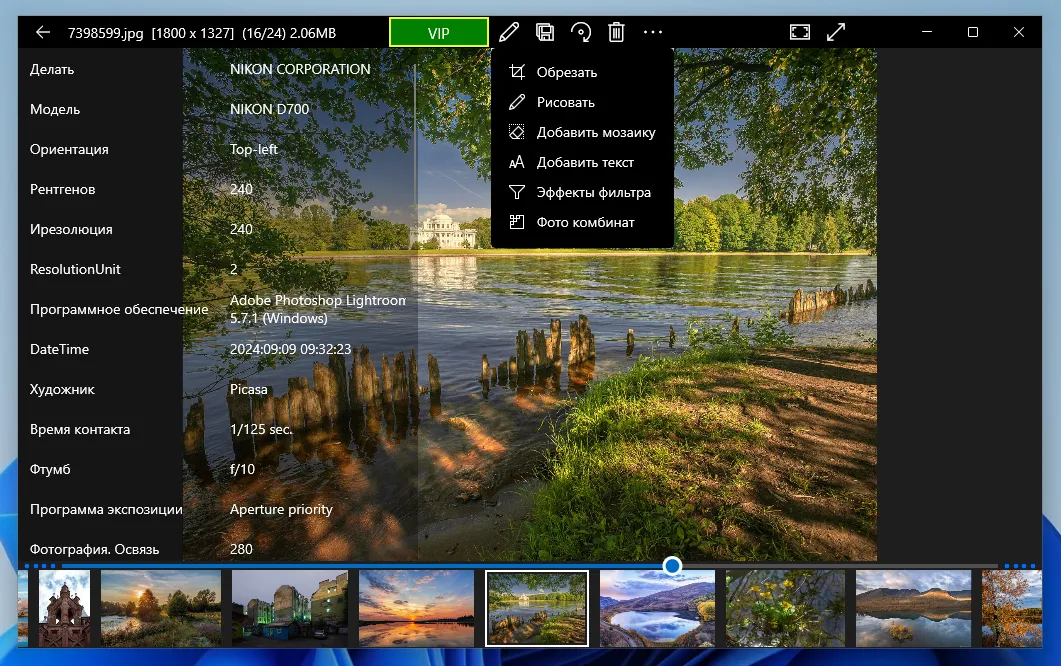Click the back arrow icon

[x=42, y=32]
